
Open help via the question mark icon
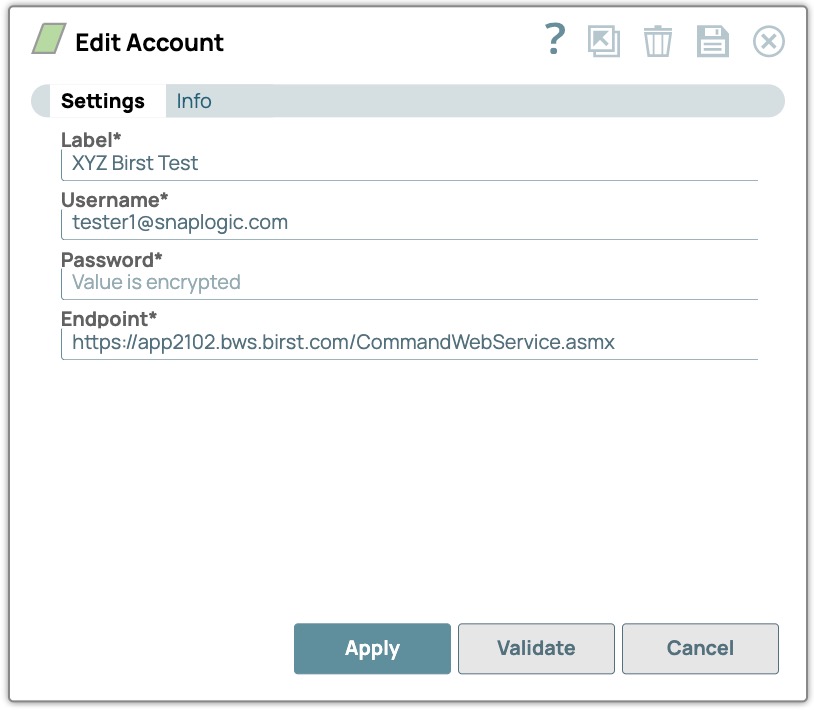coord(553,41)
